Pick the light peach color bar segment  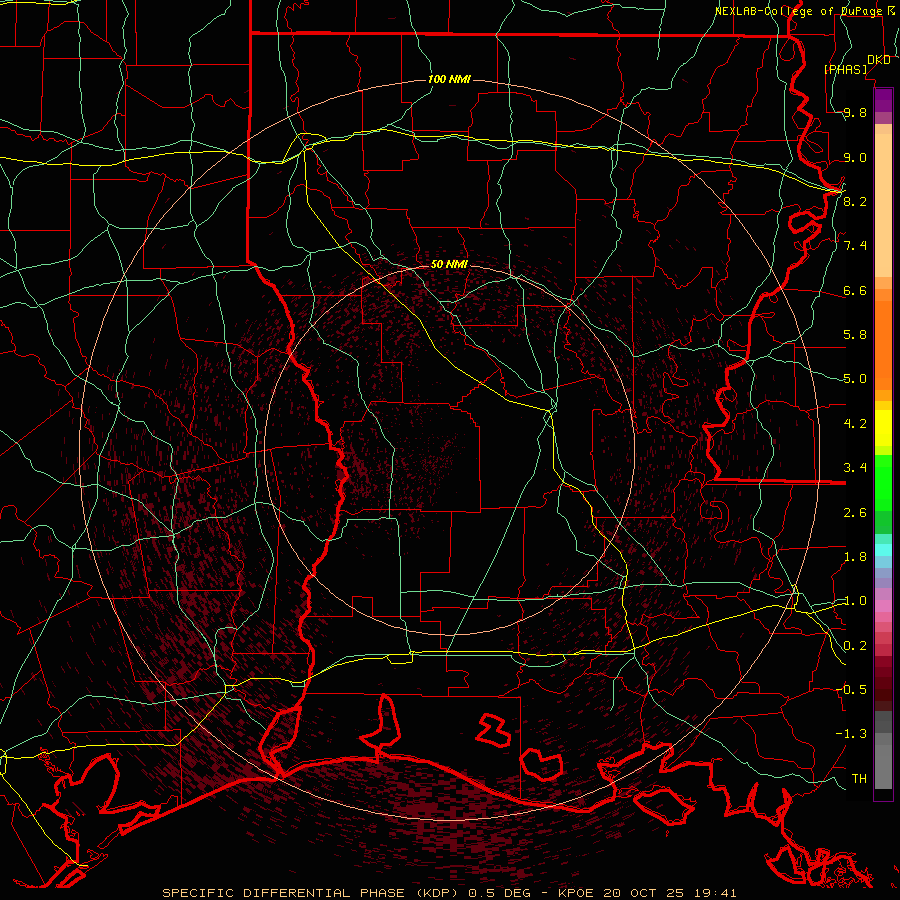(883, 205)
